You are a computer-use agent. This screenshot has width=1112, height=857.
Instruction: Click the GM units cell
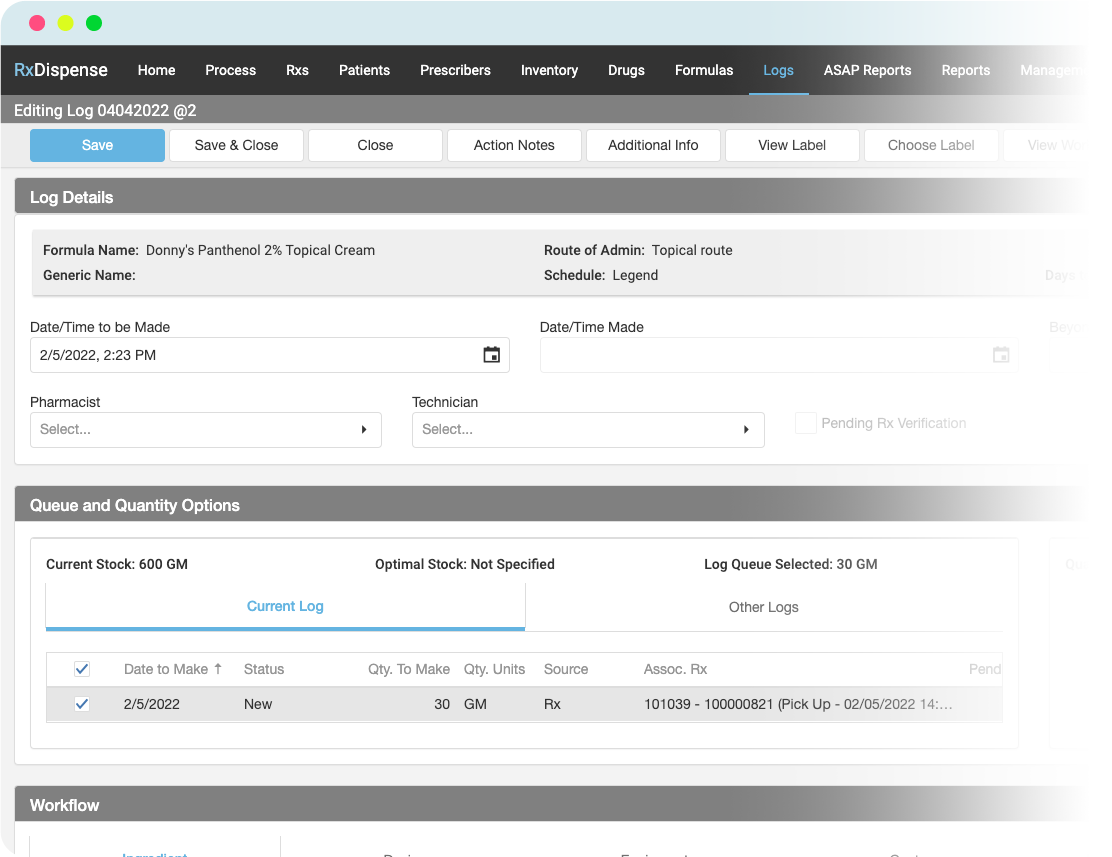point(475,704)
